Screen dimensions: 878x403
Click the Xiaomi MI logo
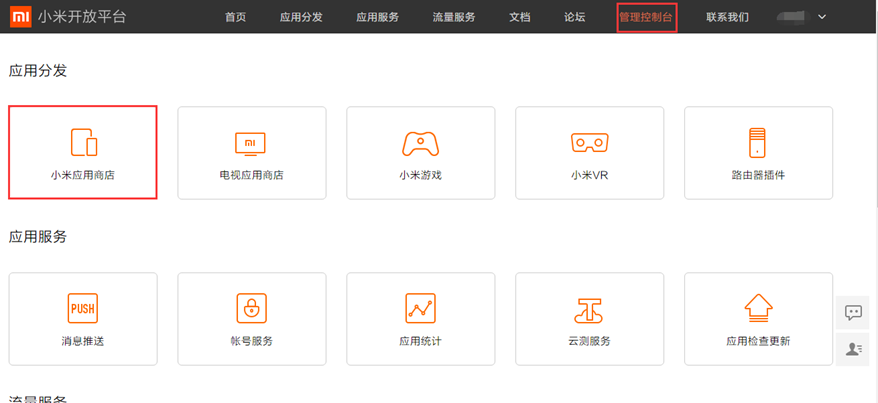pos(18,17)
